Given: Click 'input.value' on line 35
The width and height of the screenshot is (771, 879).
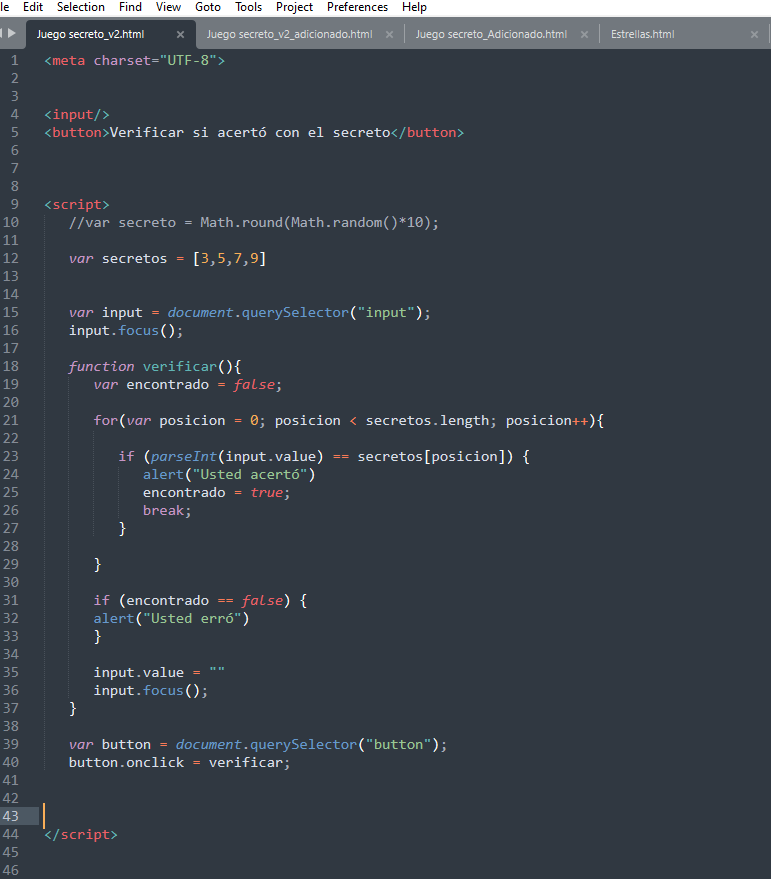Looking at the screenshot, I should pos(138,673).
